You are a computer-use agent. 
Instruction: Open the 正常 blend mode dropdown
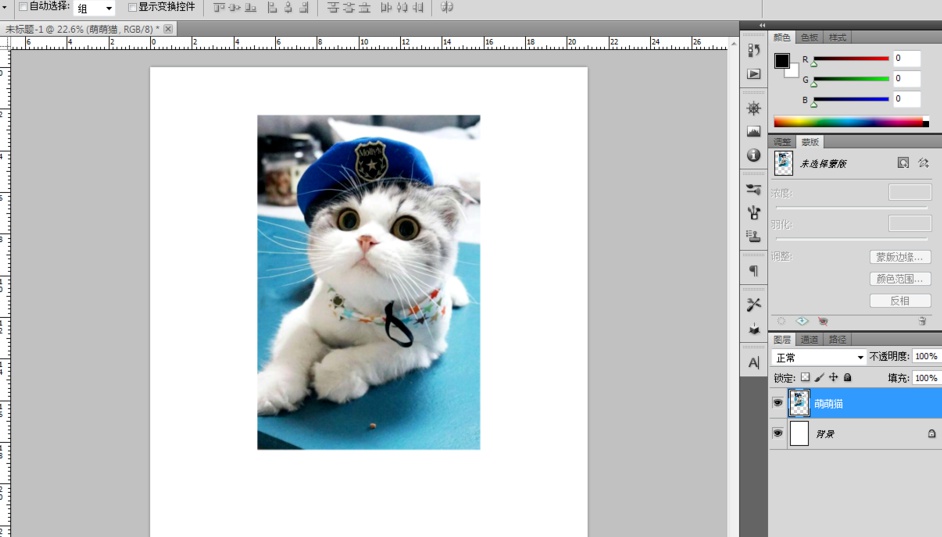818,357
